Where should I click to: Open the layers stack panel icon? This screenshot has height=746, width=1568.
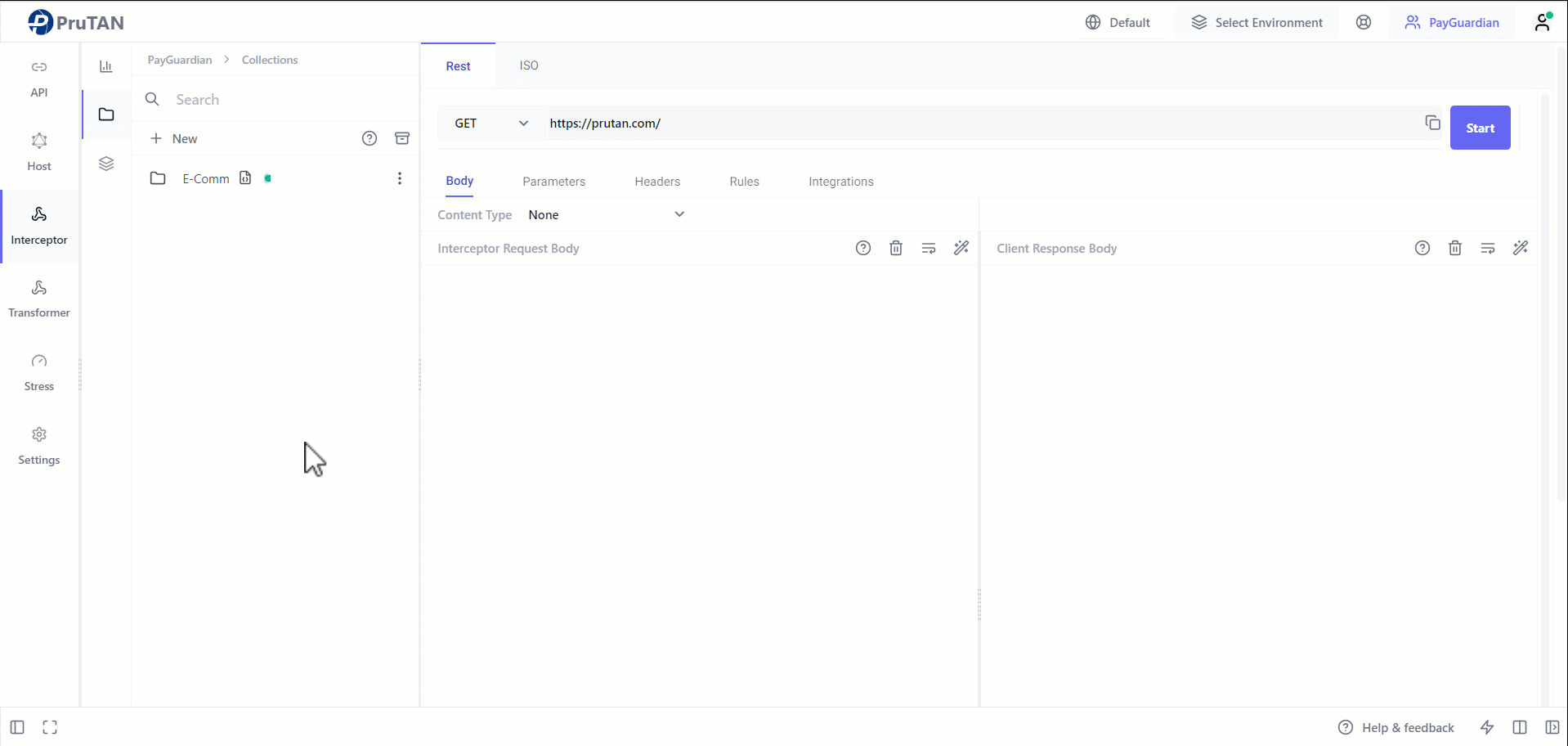coord(106,164)
